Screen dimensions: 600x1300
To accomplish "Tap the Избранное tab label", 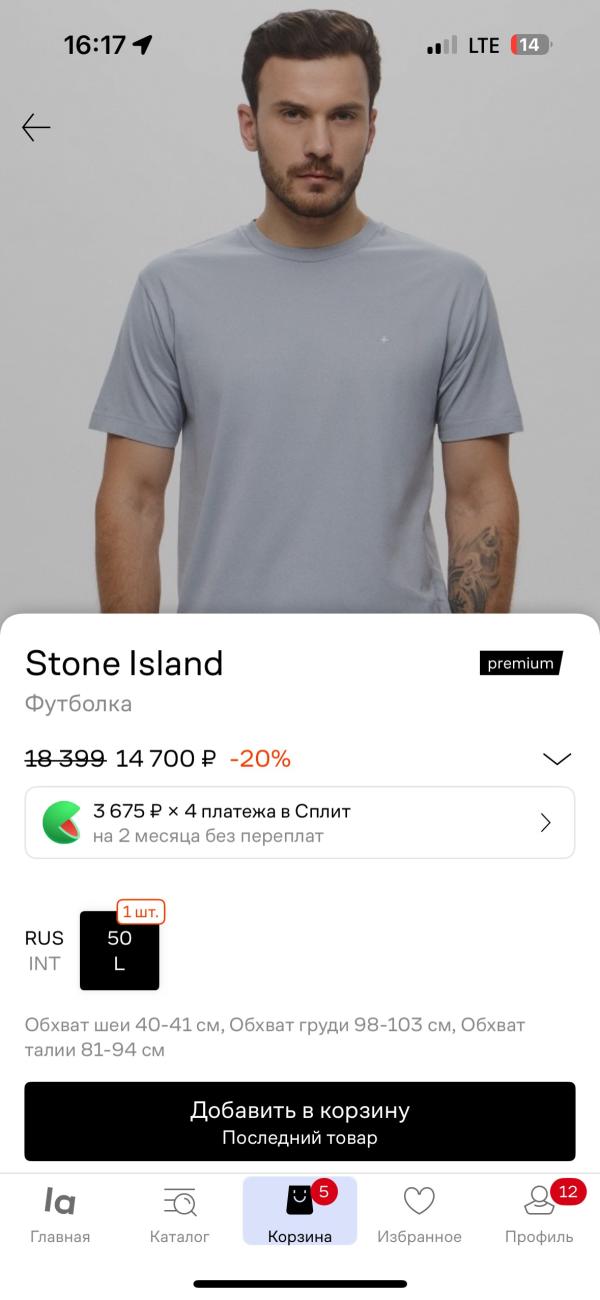I will point(419,1237).
